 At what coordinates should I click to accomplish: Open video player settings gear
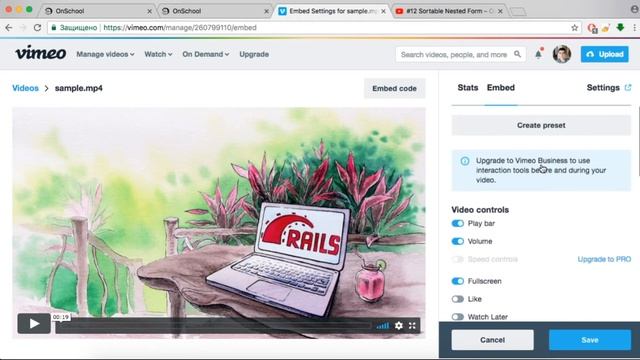tap(399, 325)
